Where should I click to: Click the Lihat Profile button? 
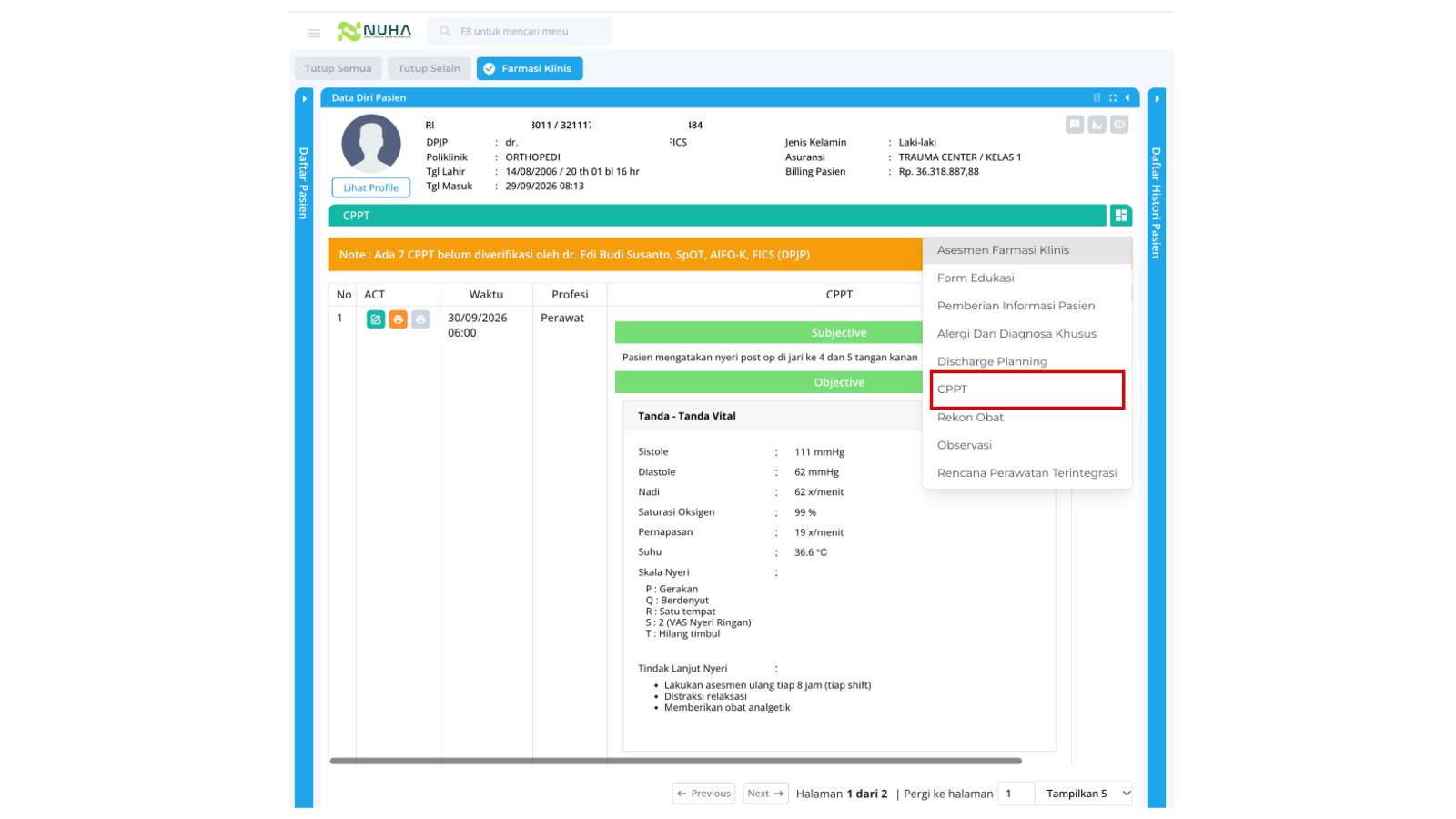coord(371,187)
